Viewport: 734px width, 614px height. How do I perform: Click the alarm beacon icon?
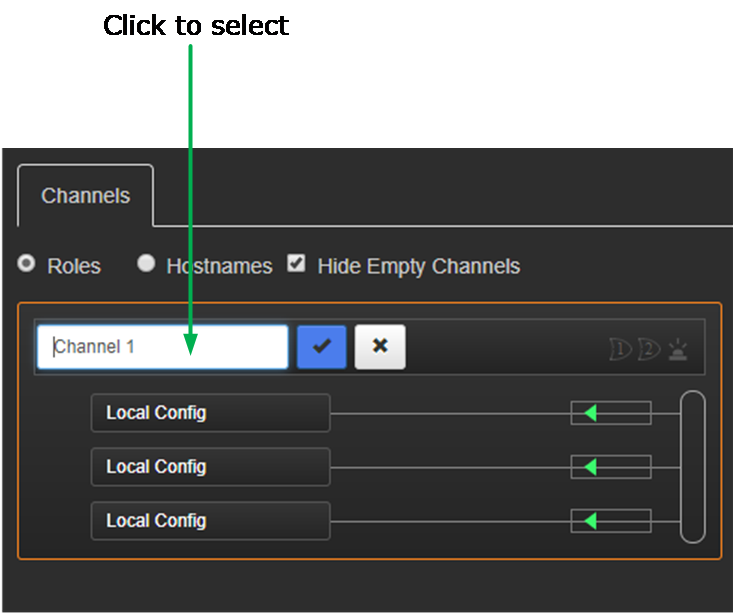pyautogui.click(x=679, y=349)
